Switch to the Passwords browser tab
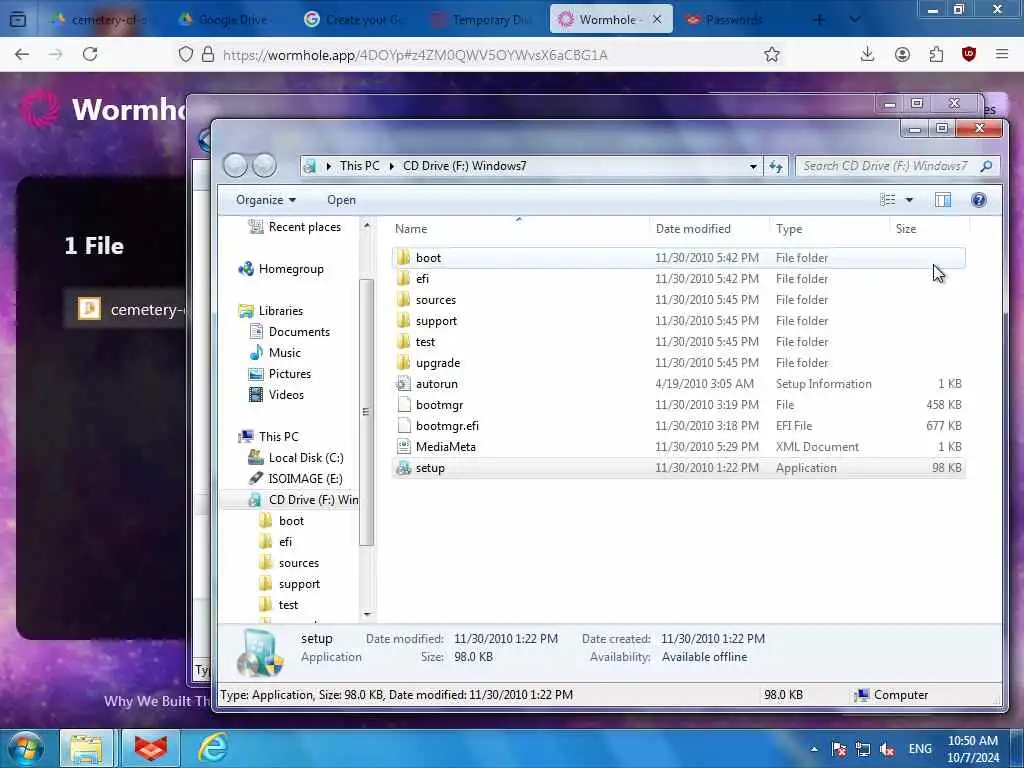 click(726, 20)
